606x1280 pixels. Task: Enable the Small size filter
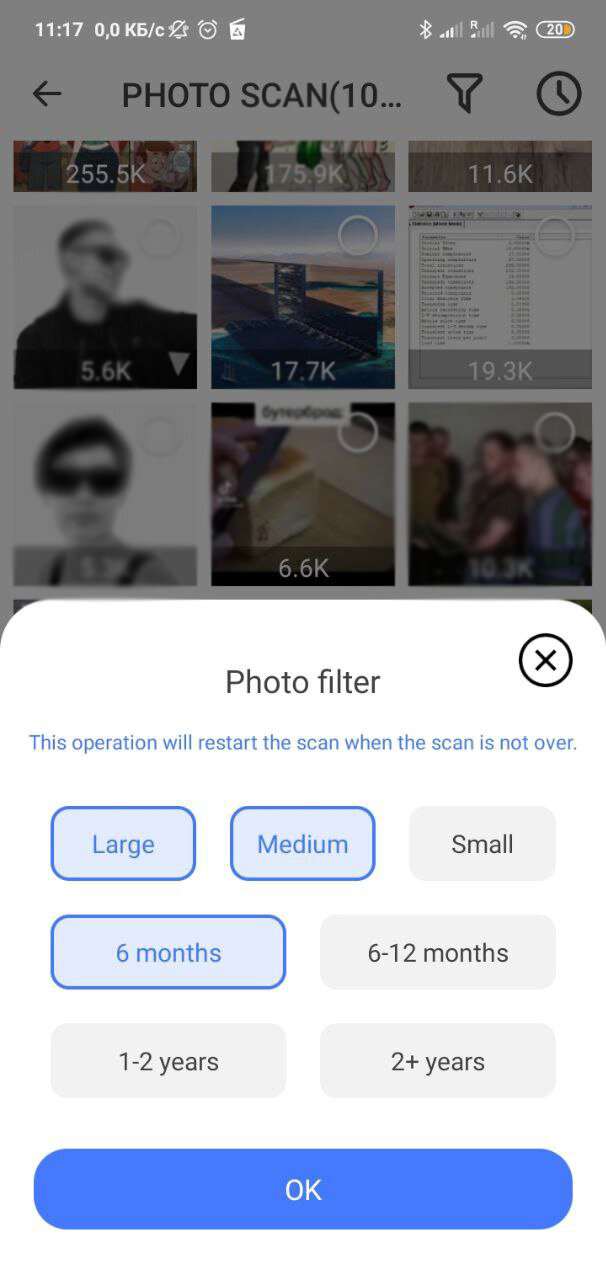(x=482, y=844)
